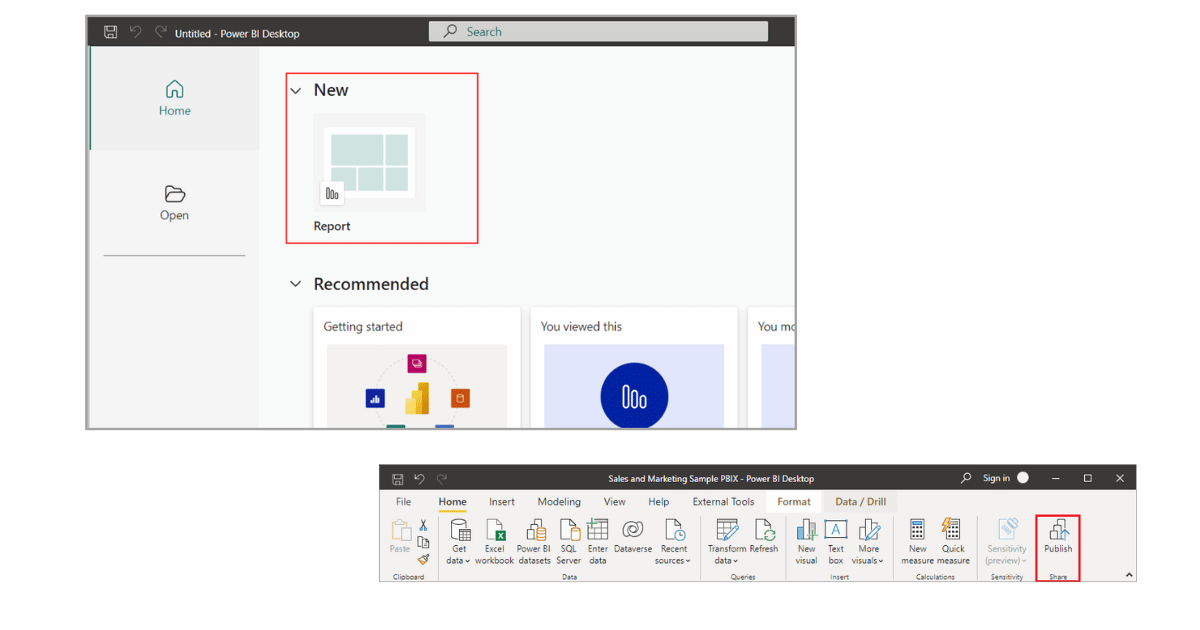
Task: Click Dataverse
Action: click(x=633, y=537)
